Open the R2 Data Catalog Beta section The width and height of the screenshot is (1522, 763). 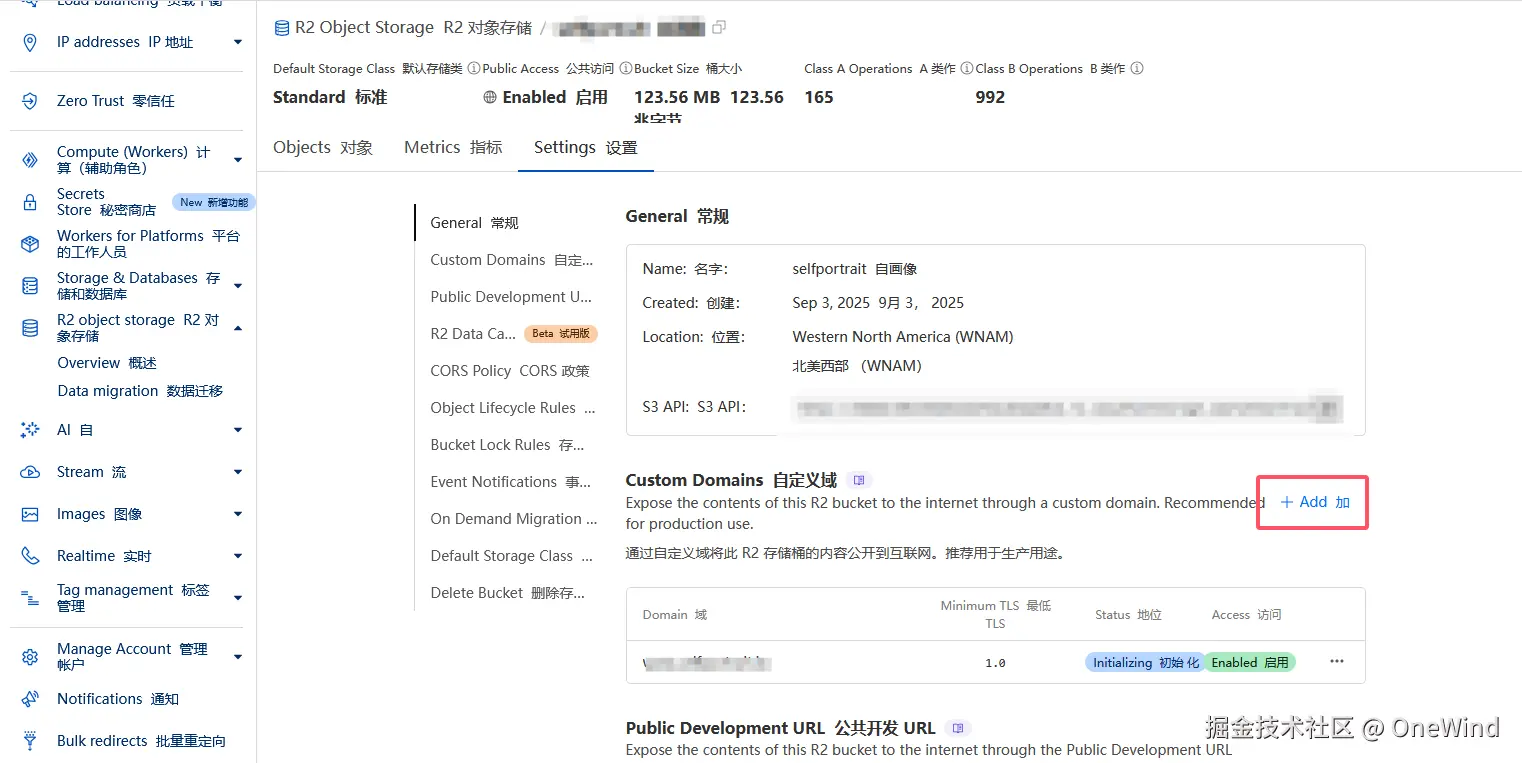pyautogui.click(x=514, y=334)
